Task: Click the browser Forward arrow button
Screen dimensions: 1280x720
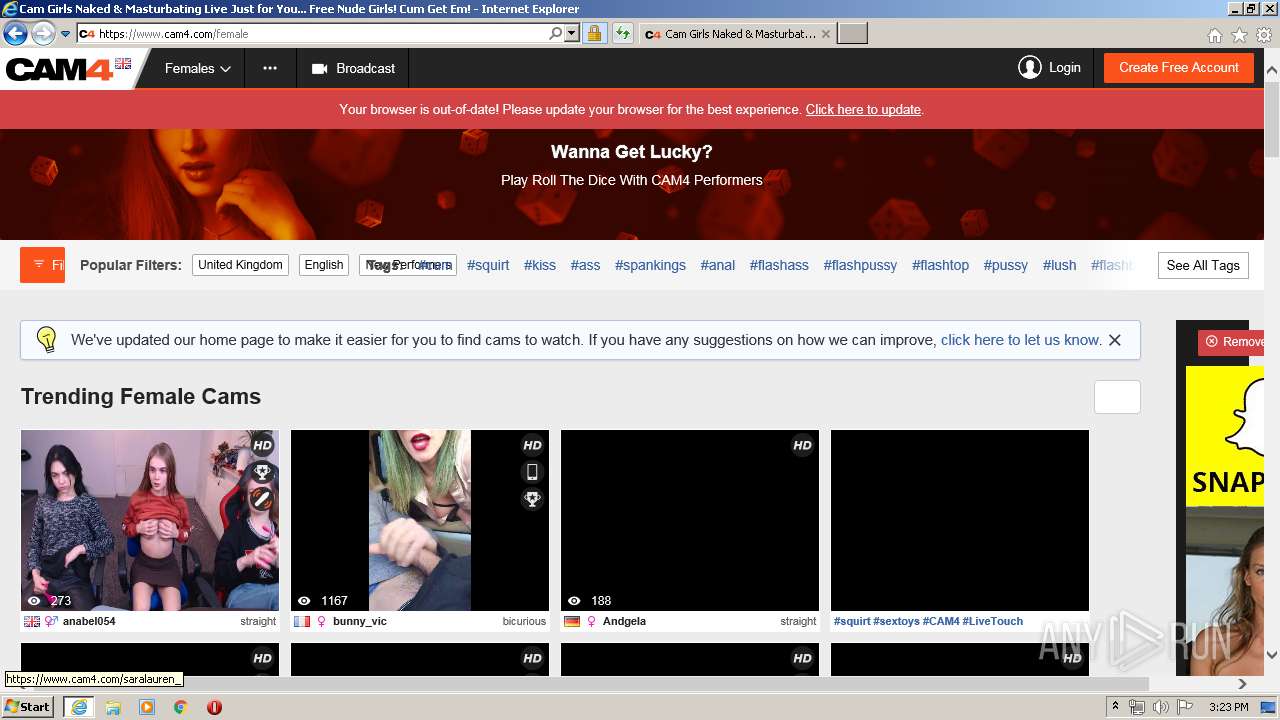Action: (43, 34)
